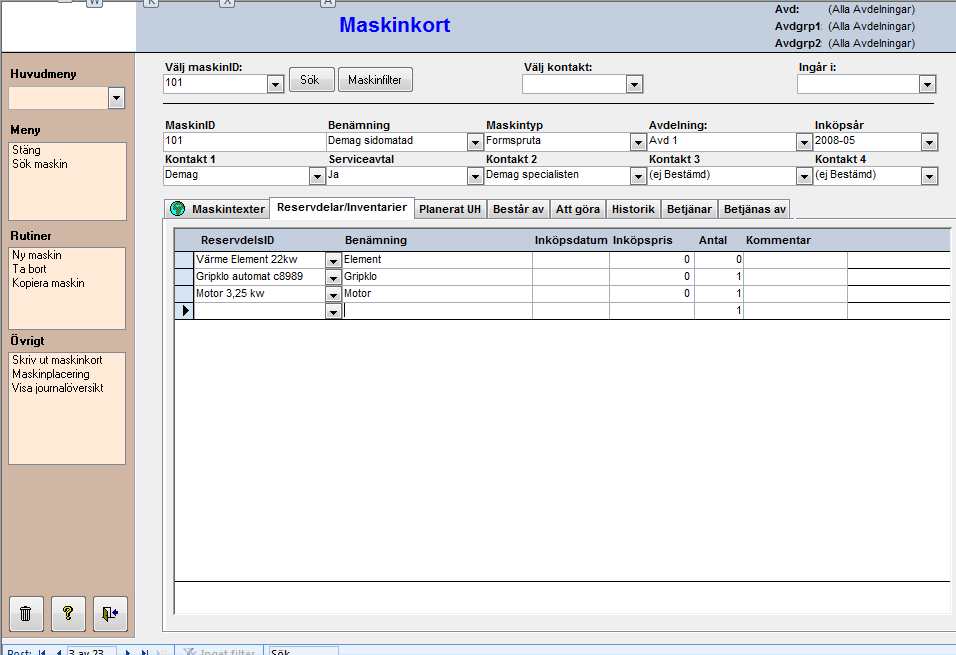Expand the Inköpsår dropdown showing 2008-05

click(x=929, y=142)
